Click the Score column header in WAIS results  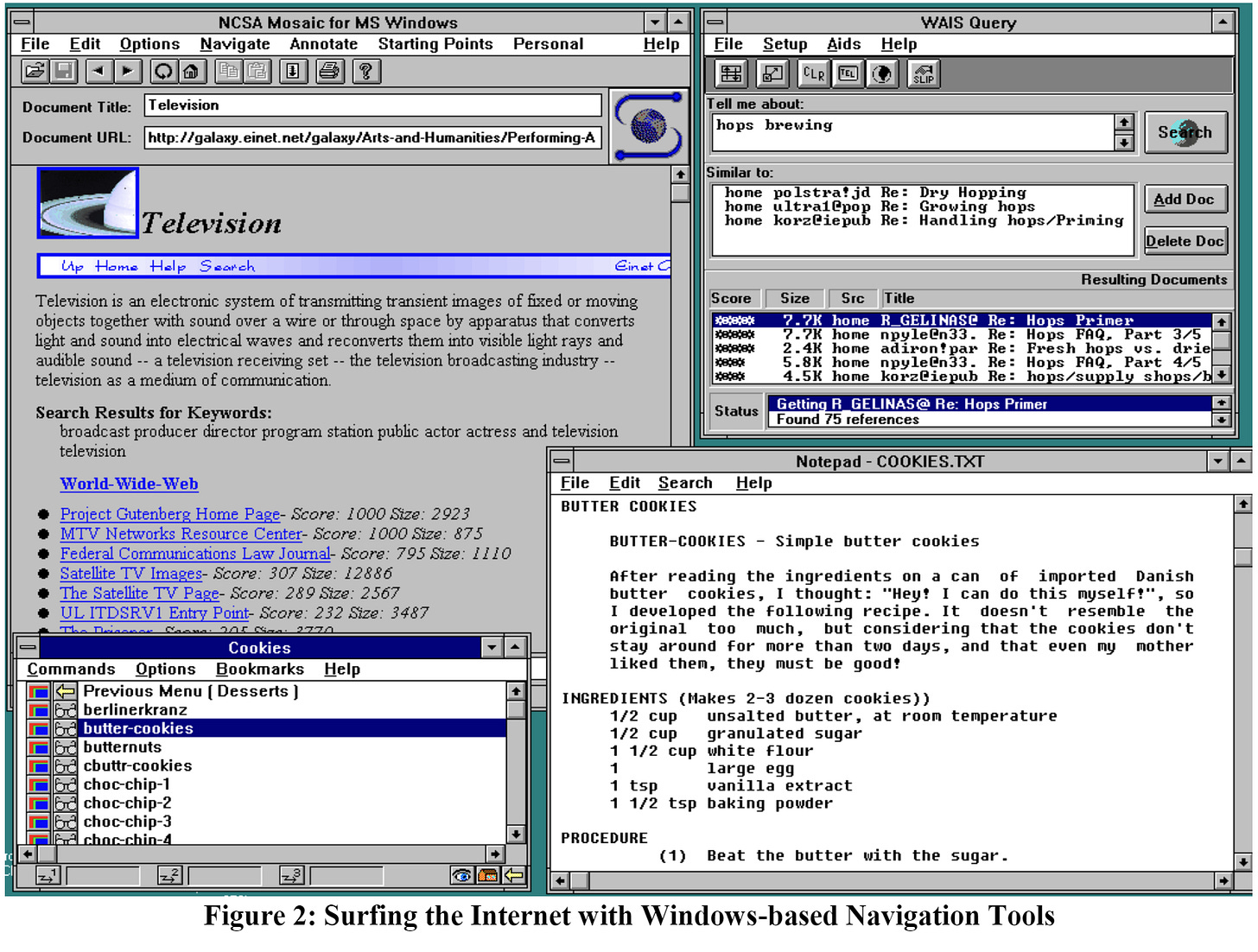tap(733, 298)
